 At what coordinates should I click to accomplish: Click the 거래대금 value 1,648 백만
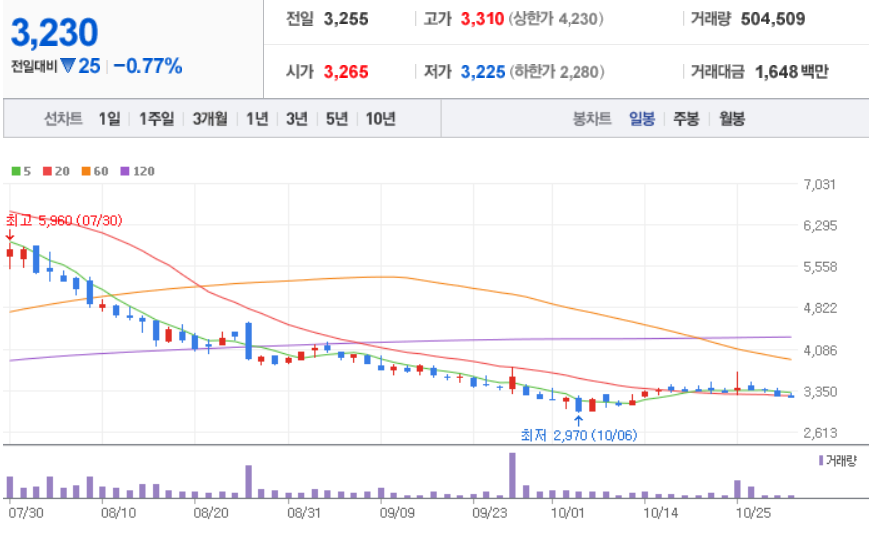pyautogui.click(x=791, y=72)
